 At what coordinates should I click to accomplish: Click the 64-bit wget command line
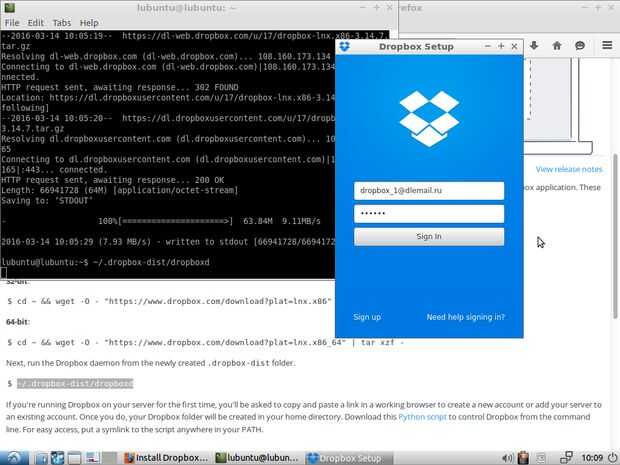click(x=206, y=342)
